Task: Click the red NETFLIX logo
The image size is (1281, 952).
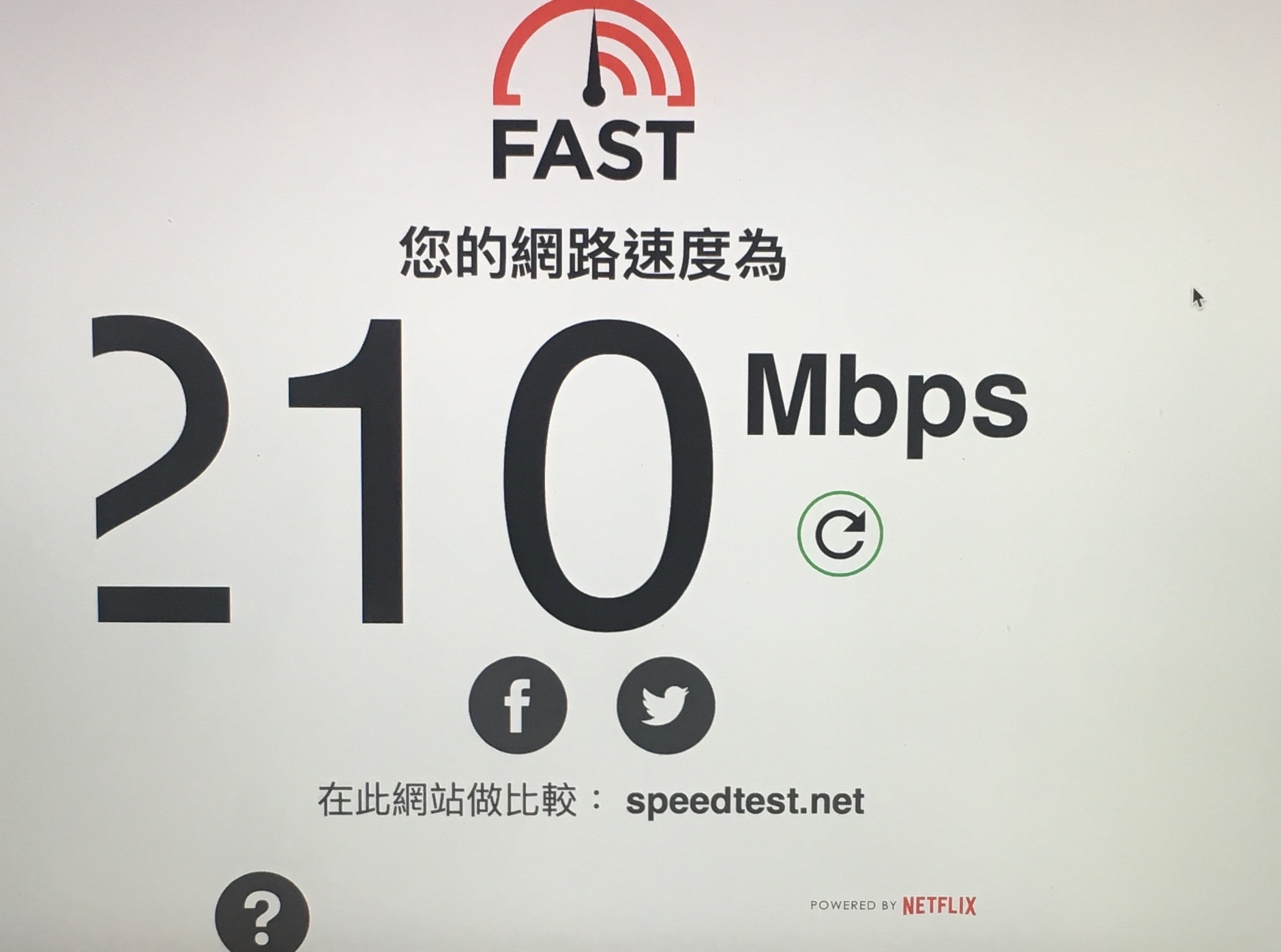Action: (x=939, y=906)
